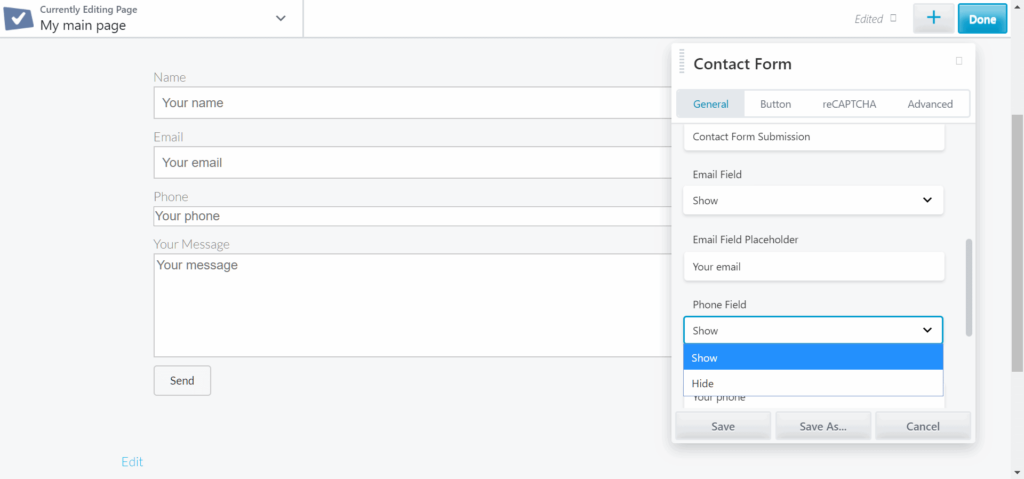Expand the page title chevron menu
The height and width of the screenshot is (479, 1024).
coord(280,19)
